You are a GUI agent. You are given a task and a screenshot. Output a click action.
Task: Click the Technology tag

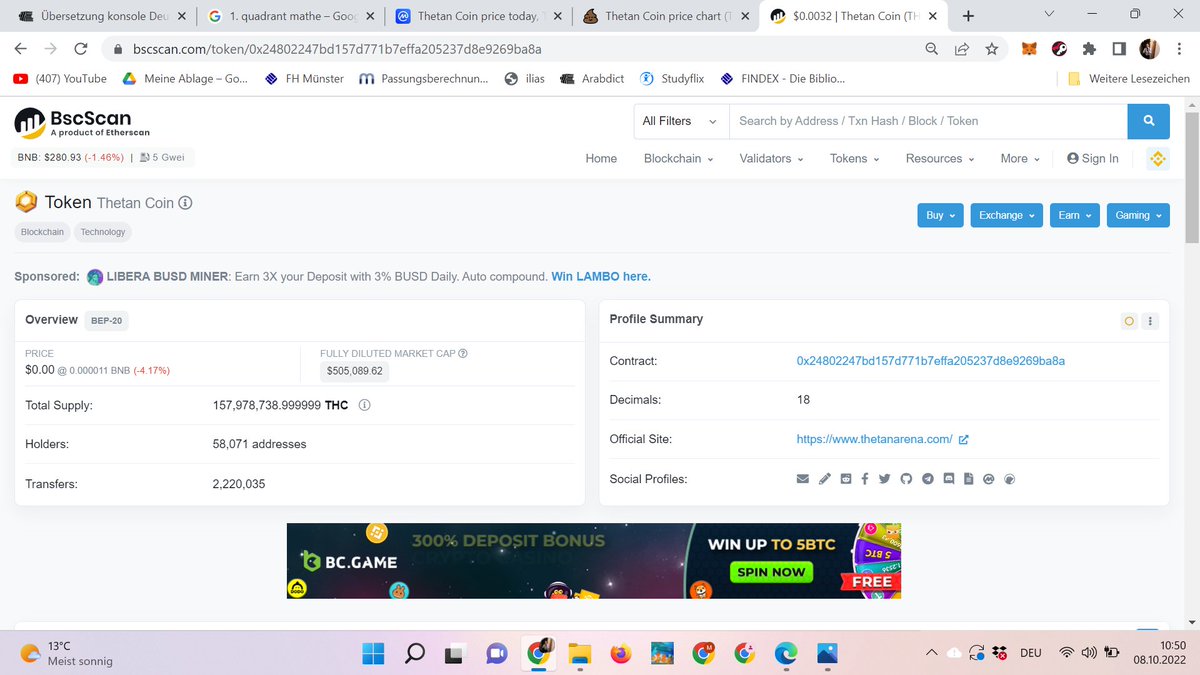103,232
